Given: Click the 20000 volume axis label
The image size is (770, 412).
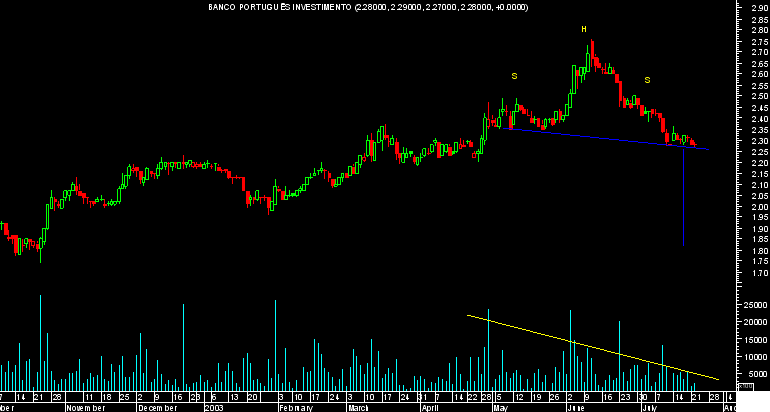Looking at the screenshot, I should click(x=757, y=323).
